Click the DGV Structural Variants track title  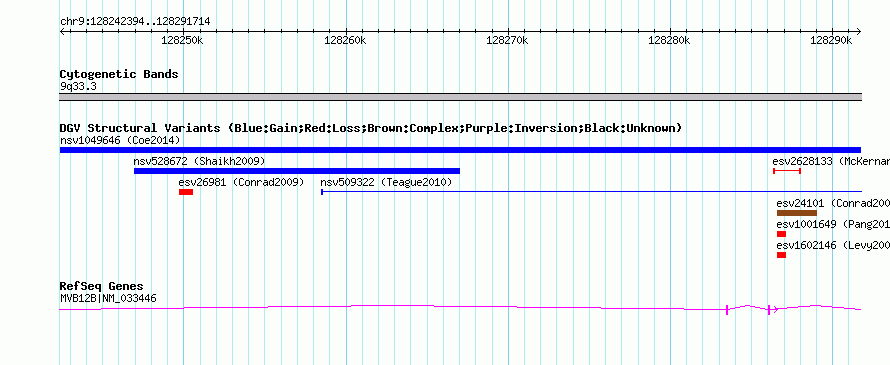(371, 128)
